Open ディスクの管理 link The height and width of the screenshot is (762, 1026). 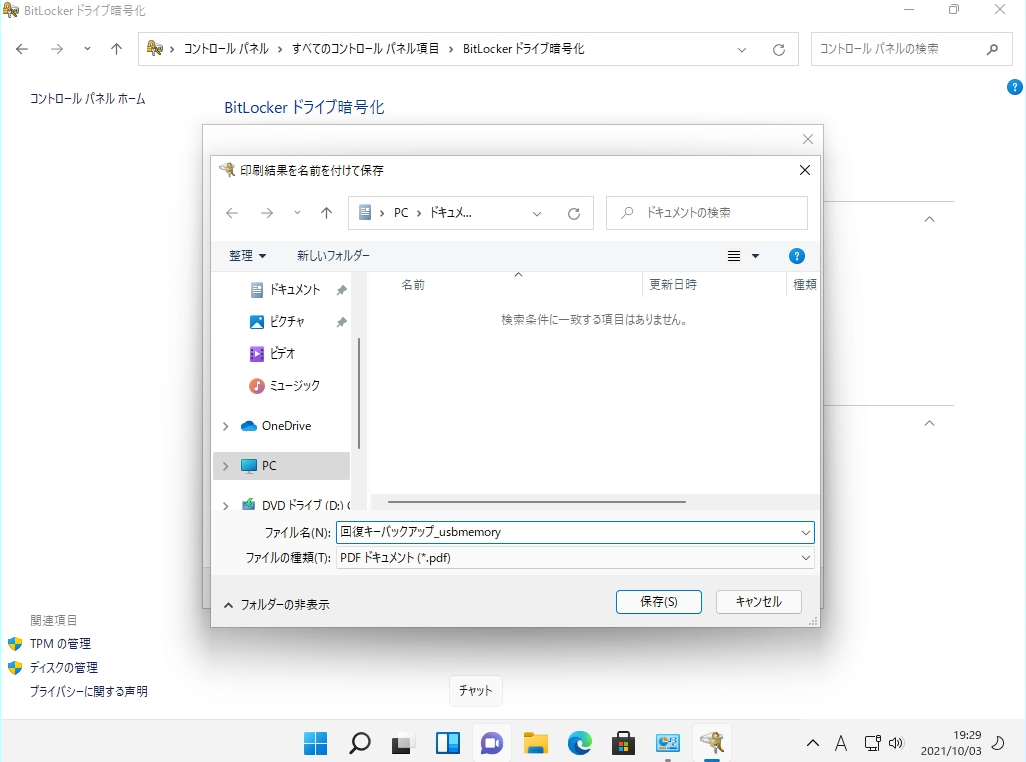point(63,668)
